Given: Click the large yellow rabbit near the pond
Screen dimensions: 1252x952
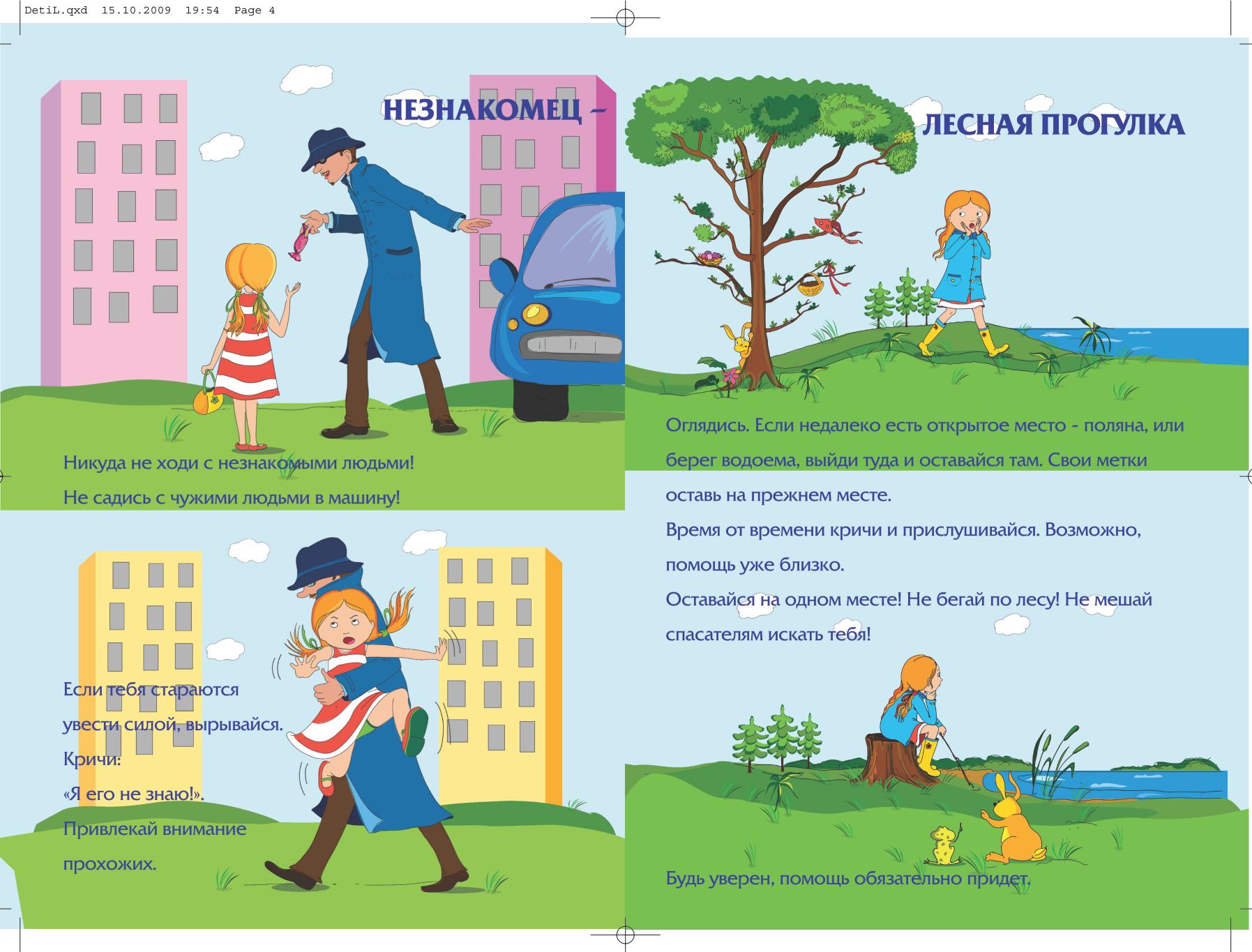Looking at the screenshot, I should (1011, 819).
